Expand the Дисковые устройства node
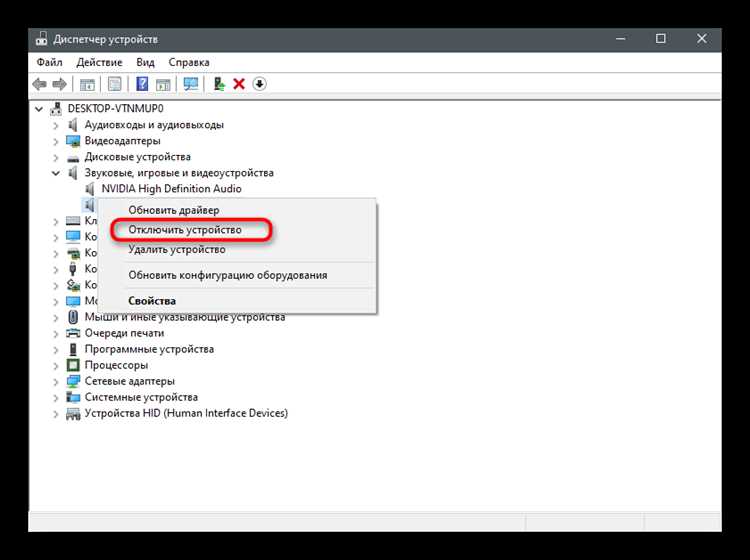The image size is (750, 560). coord(56,158)
